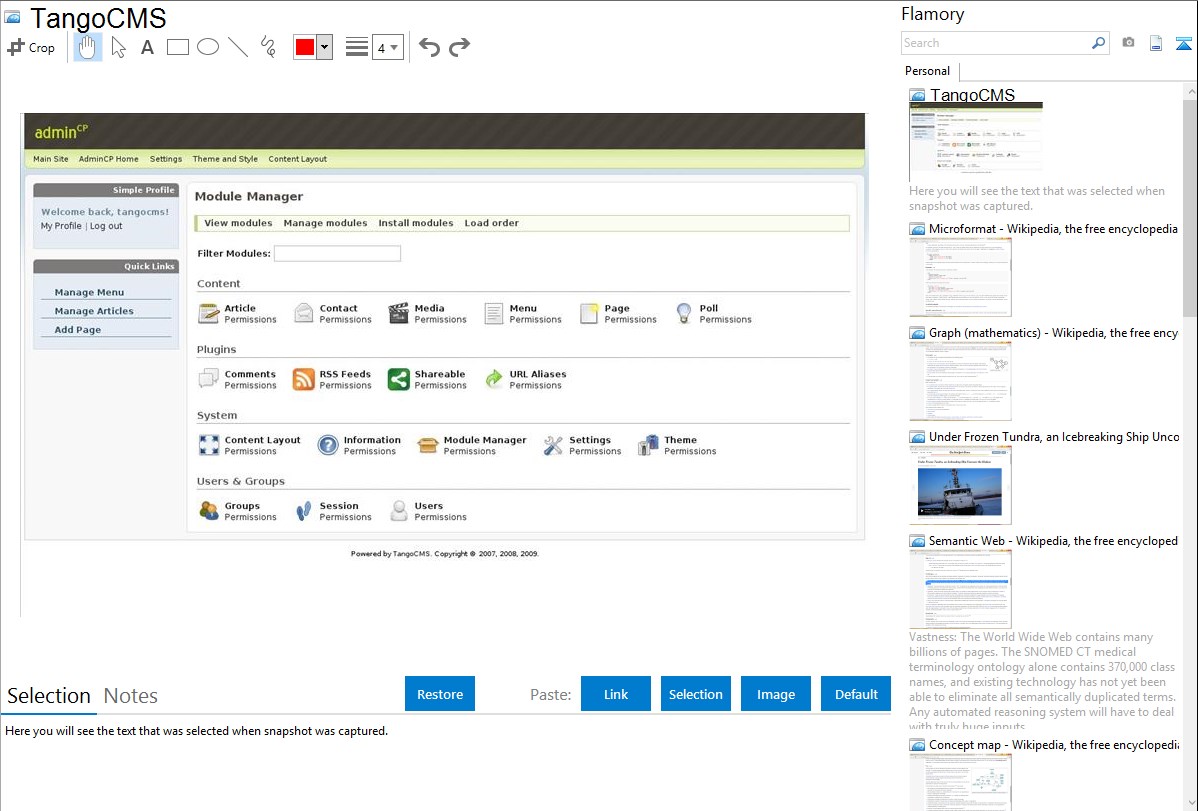Open the Load order menu item
Image resolution: width=1198 pixels, height=811 pixels.
tap(491, 223)
